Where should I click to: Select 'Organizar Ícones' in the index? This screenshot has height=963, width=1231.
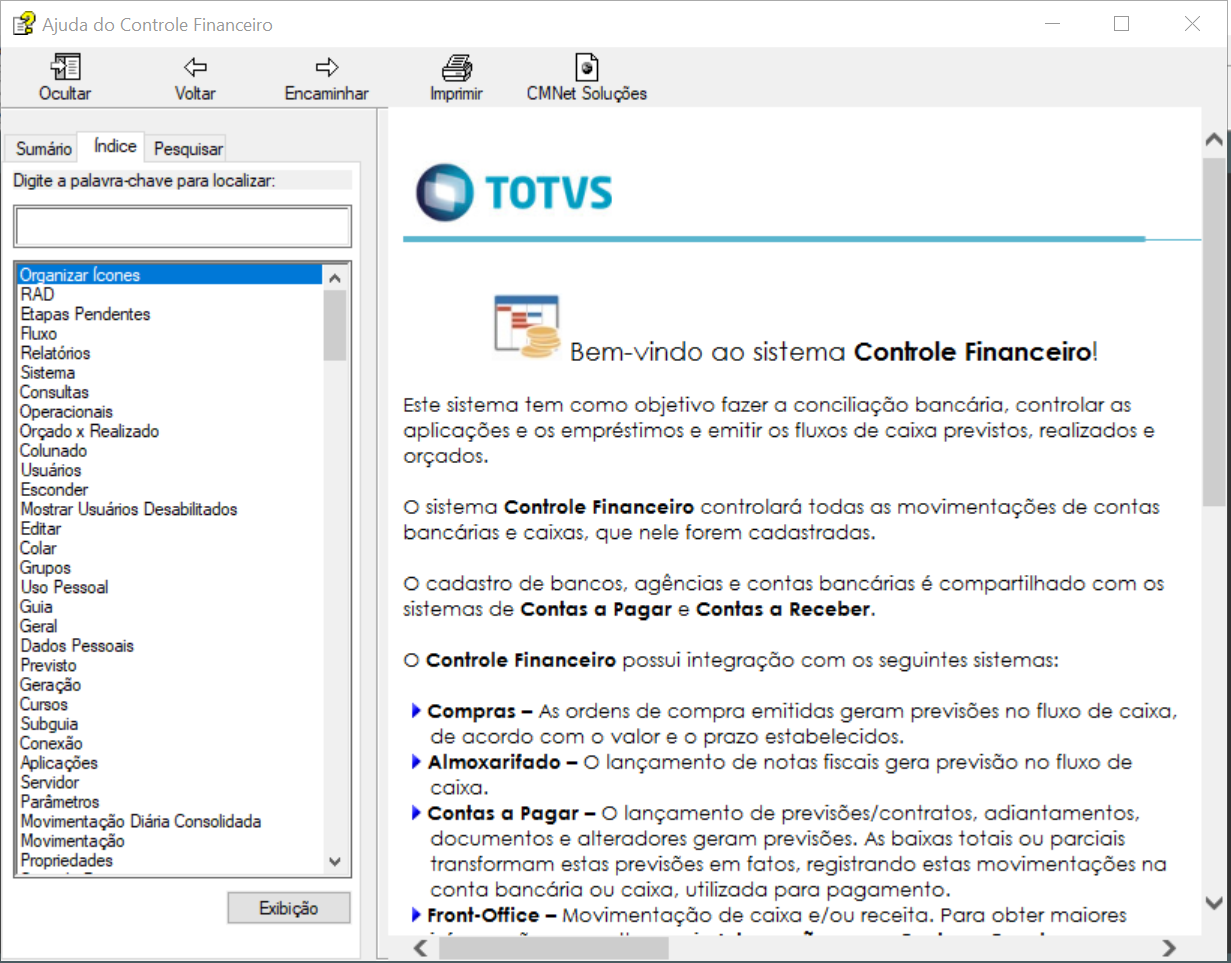[x=170, y=275]
